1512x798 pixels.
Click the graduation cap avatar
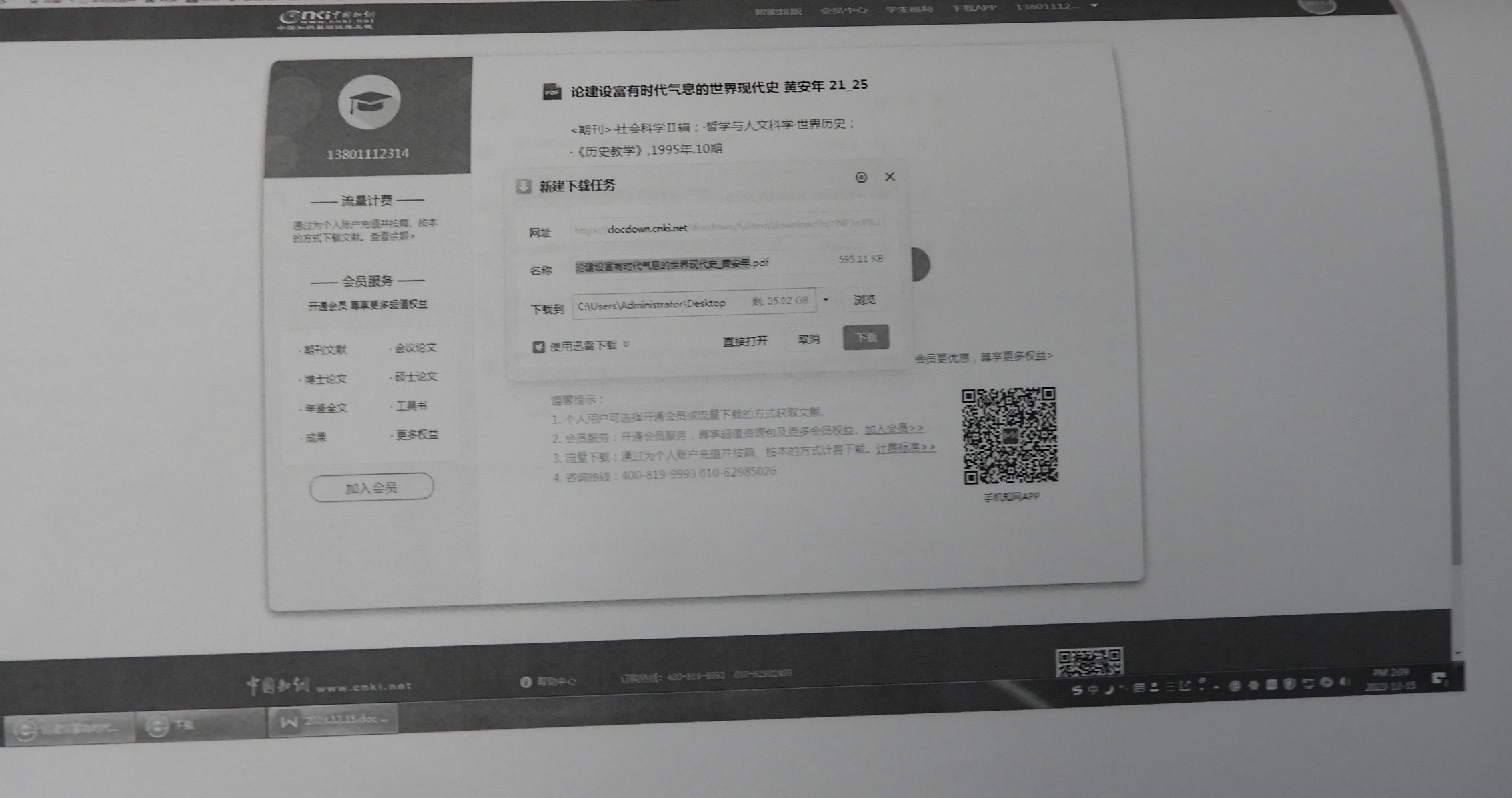tap(369, 102)
